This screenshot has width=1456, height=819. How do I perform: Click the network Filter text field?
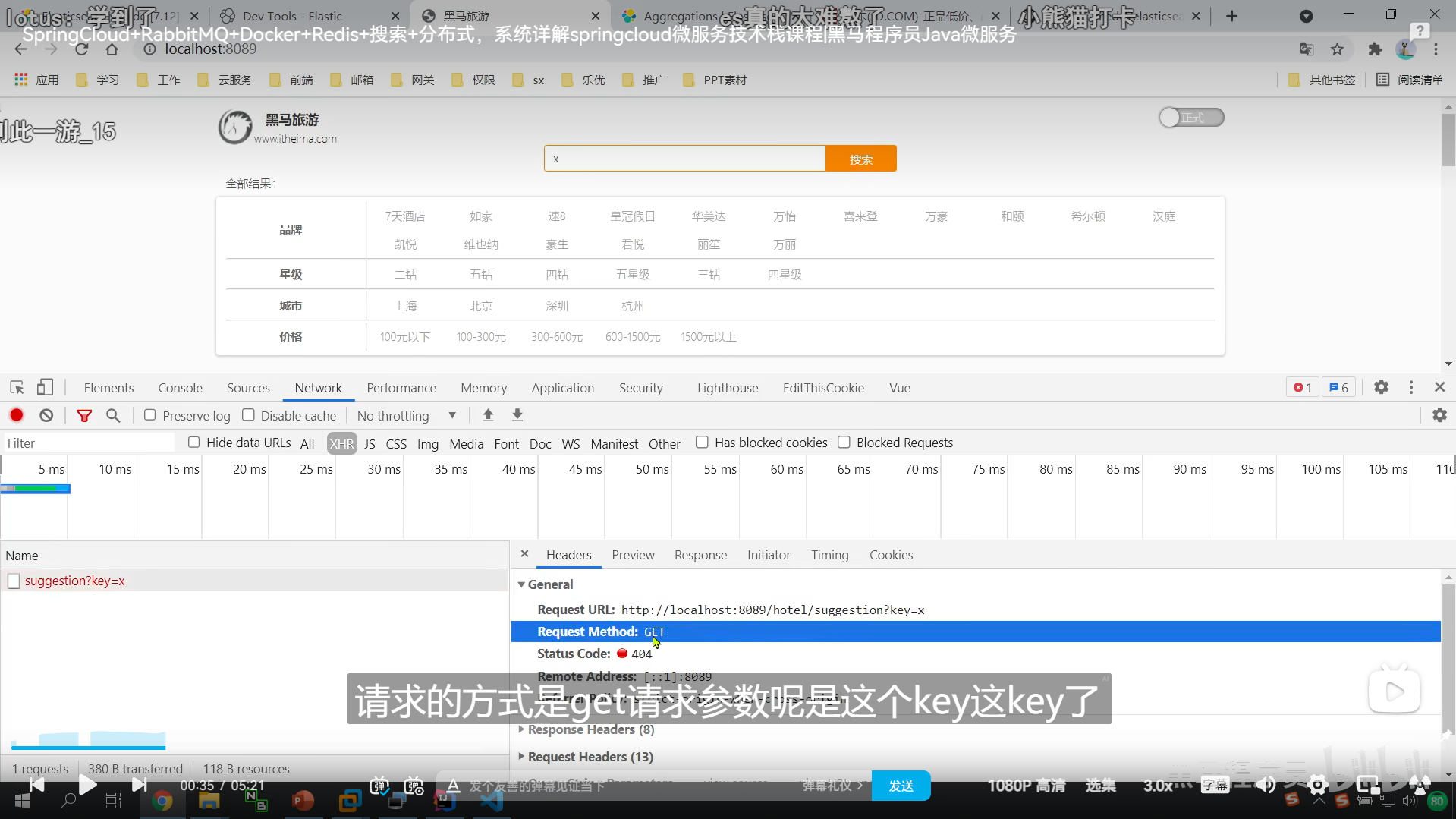click(89, 443)
